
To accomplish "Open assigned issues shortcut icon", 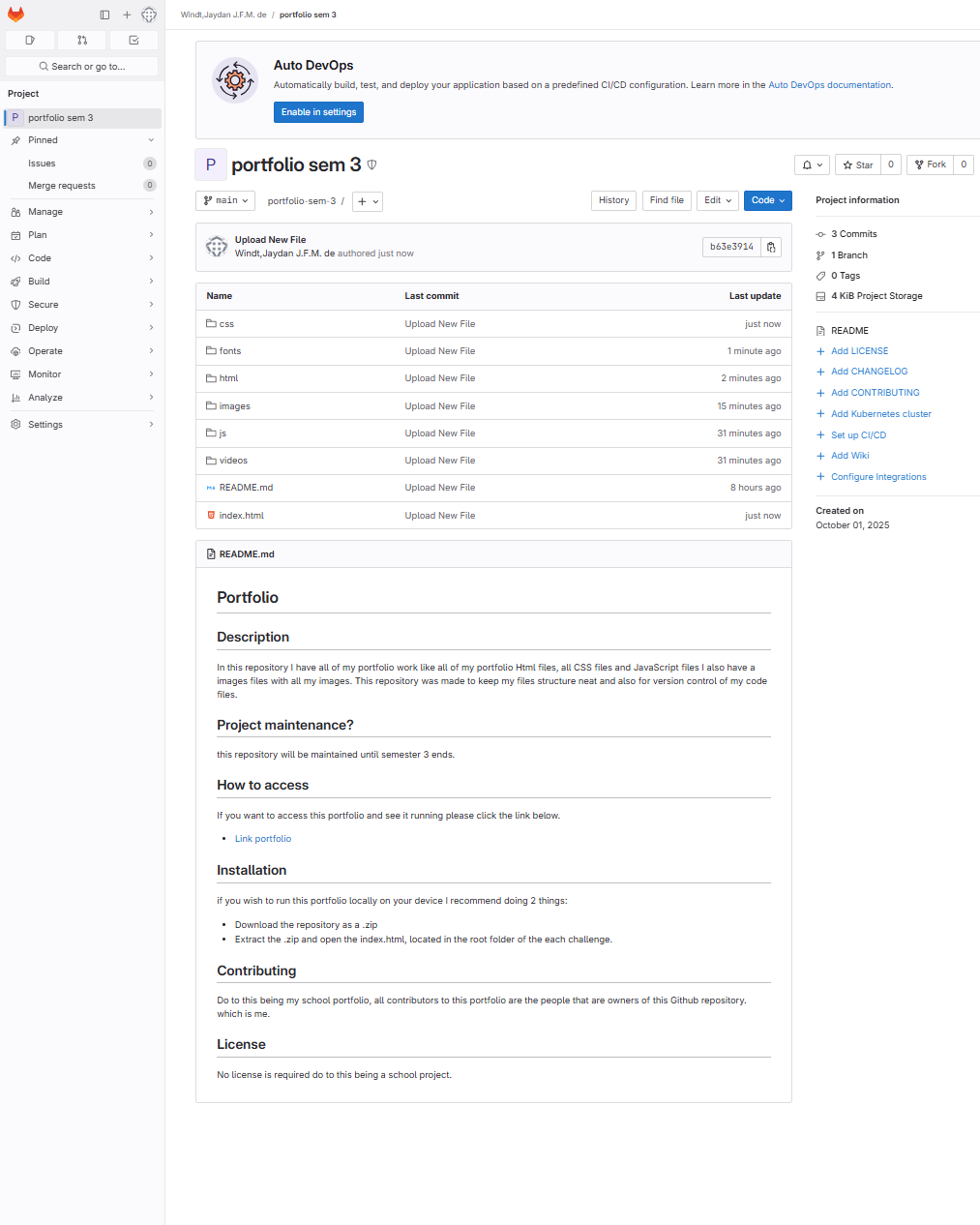I will [30, 40].
